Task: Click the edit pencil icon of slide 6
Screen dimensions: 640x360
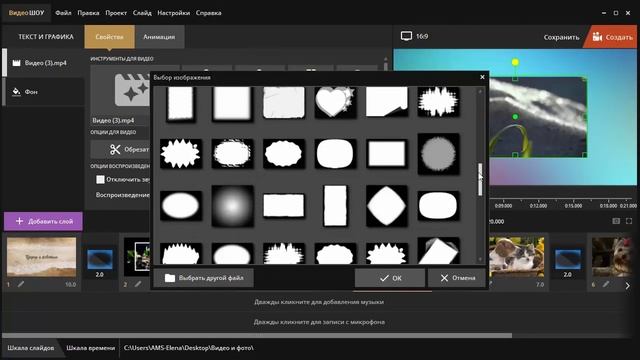Action: coord(606,284)
